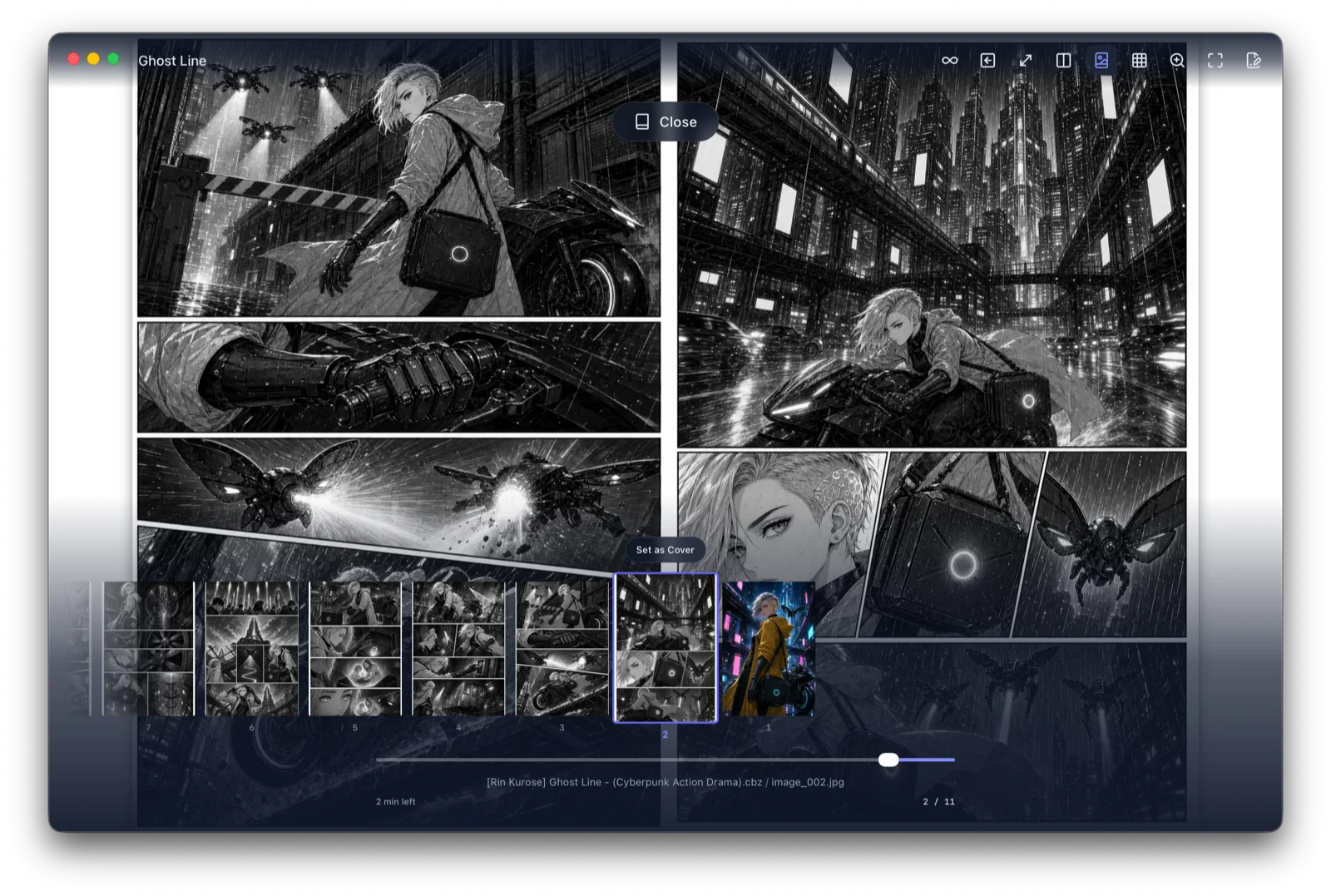The image size is (1331, 896).
Task: Click the Close button
Action: [665, 122]
